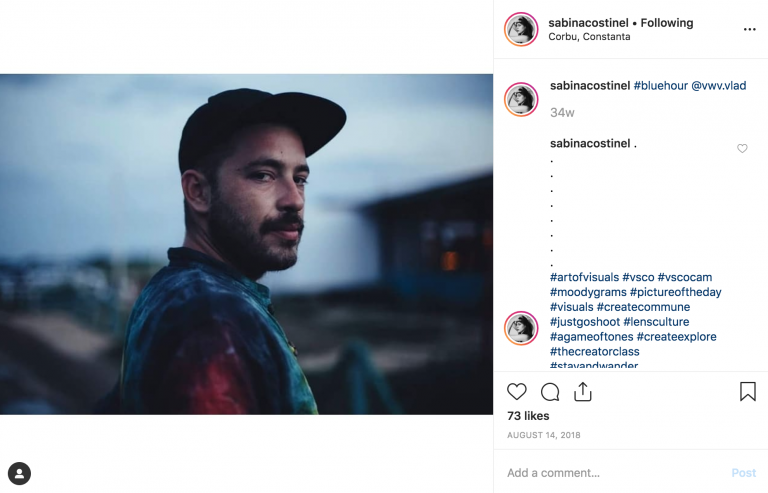Like the post with heart icon
This screenshot has width=768, height=493.
click(x=517, y=392)
